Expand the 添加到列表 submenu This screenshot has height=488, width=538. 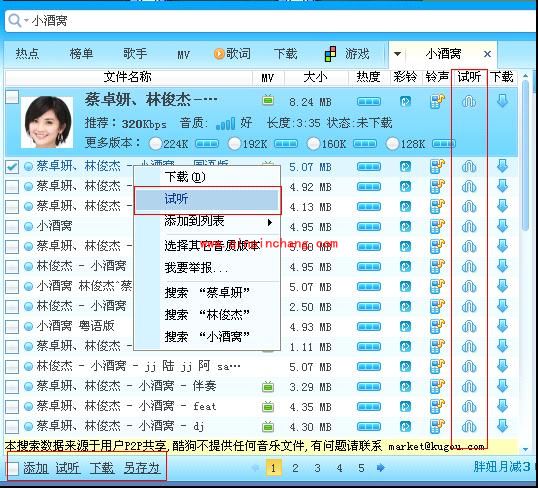click(207, 221)
